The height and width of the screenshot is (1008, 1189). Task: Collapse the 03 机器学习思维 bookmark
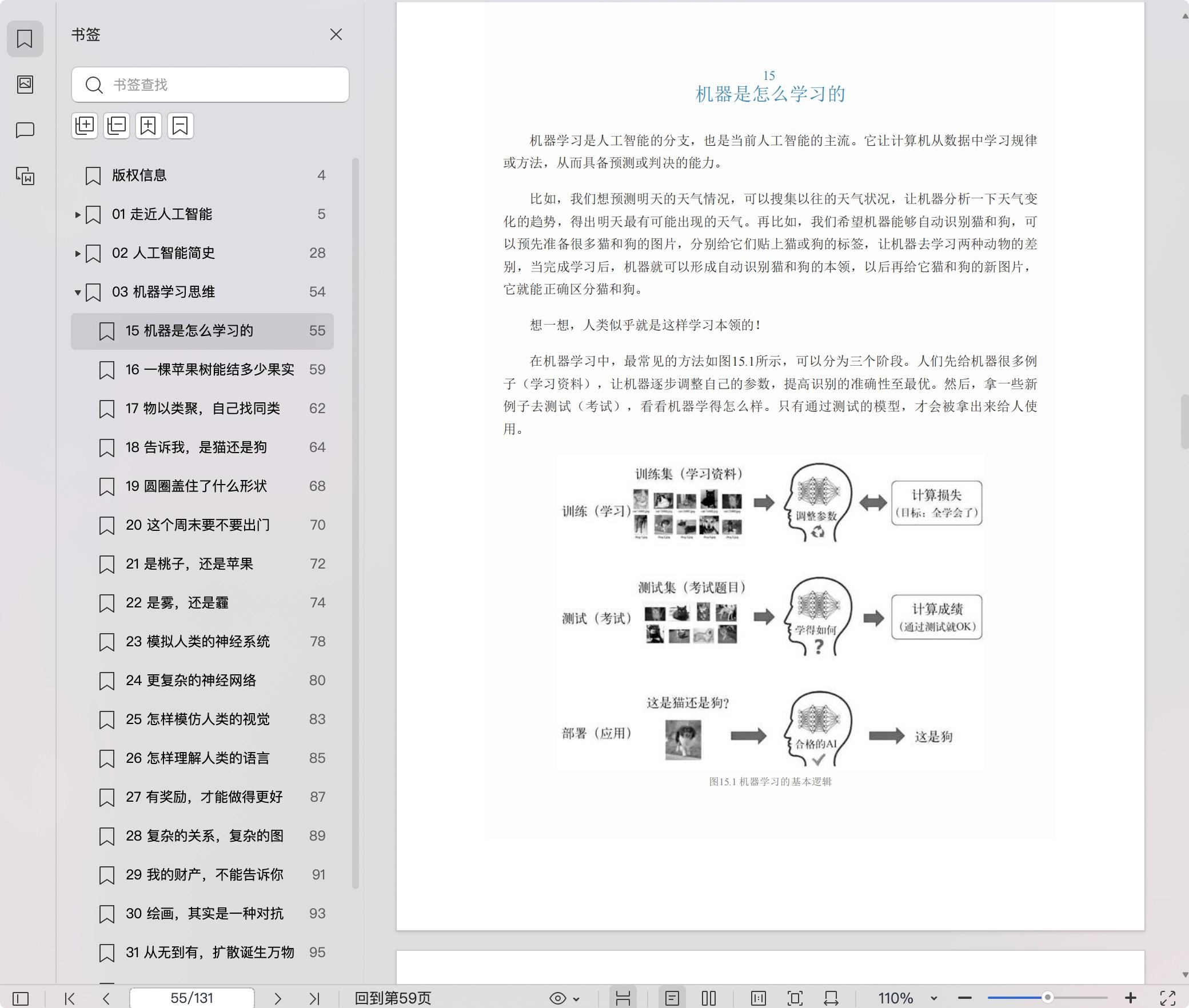(78, 293)
